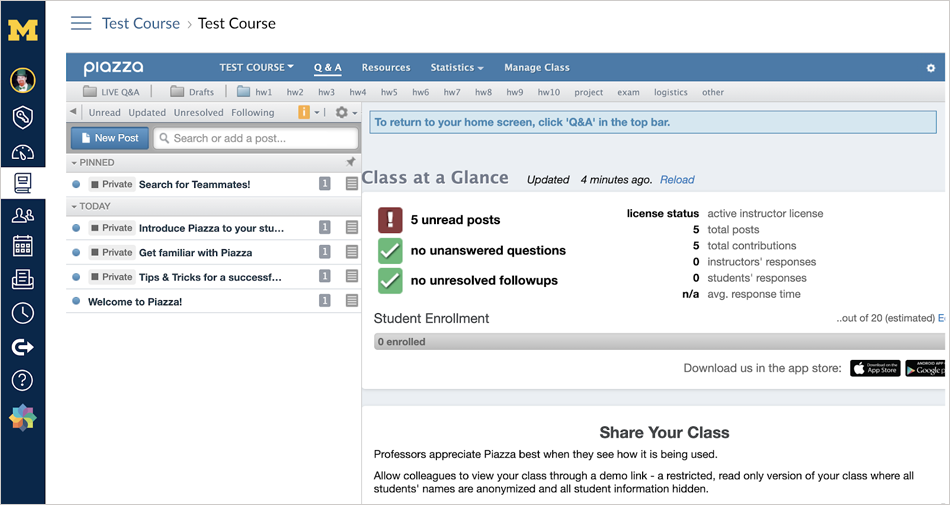Open the Admin shield icon in sidebar
Image resolution: width=950 pixels, height=505 pixels.
coord(22,118)
